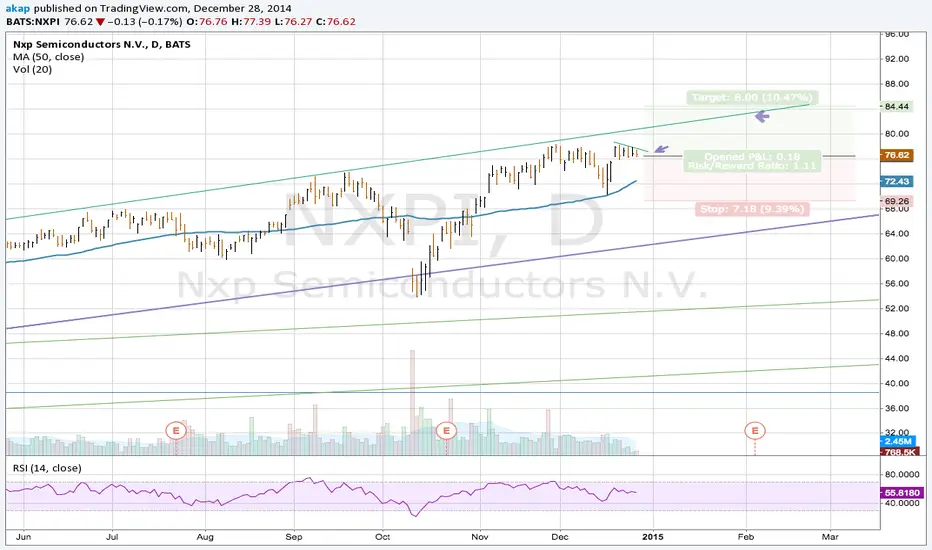Click the 'O:76.76' open value in header
Screen dimensions: 932x550
coord(207,21)
